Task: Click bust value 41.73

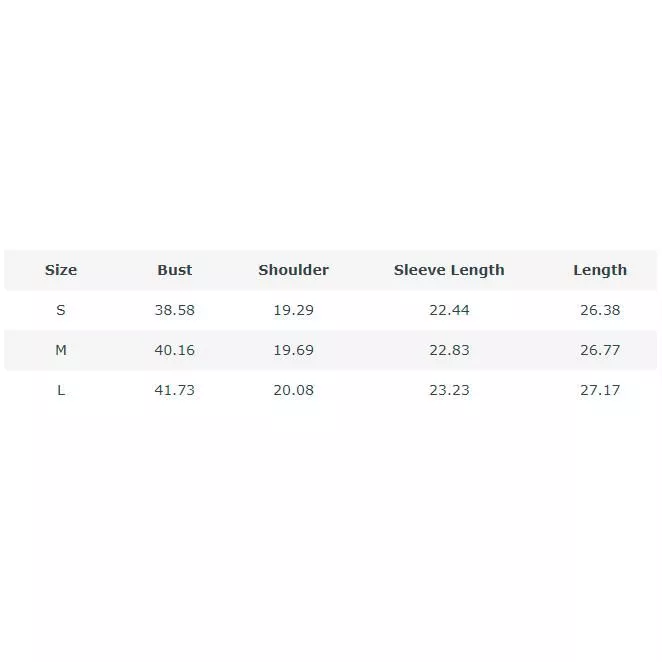Action: tap(175, 390)
